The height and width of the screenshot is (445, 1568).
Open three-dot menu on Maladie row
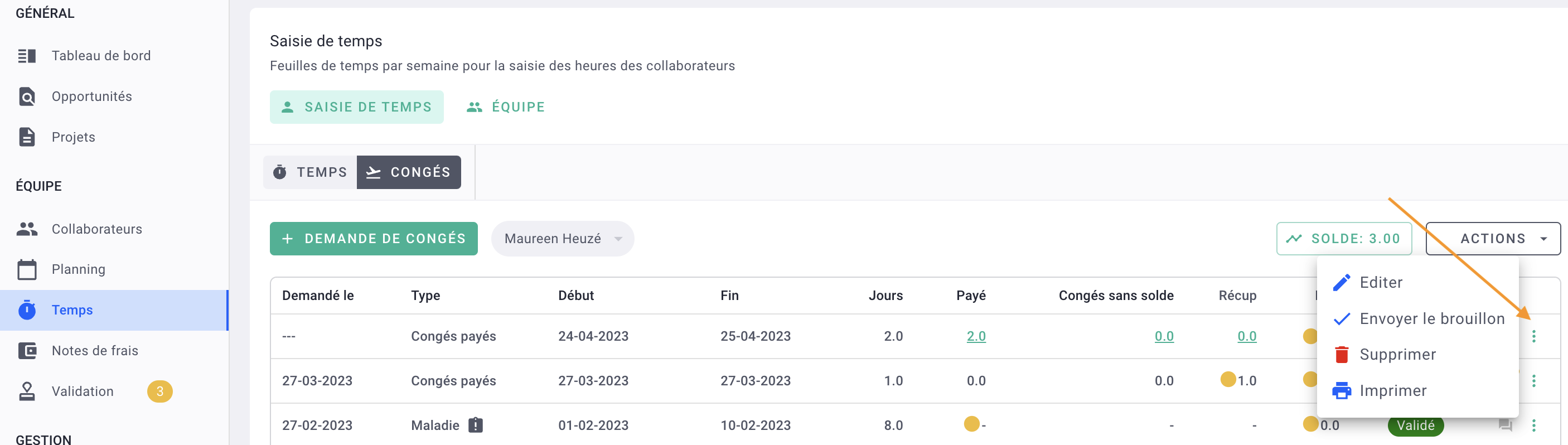[x=1533, y=425]
